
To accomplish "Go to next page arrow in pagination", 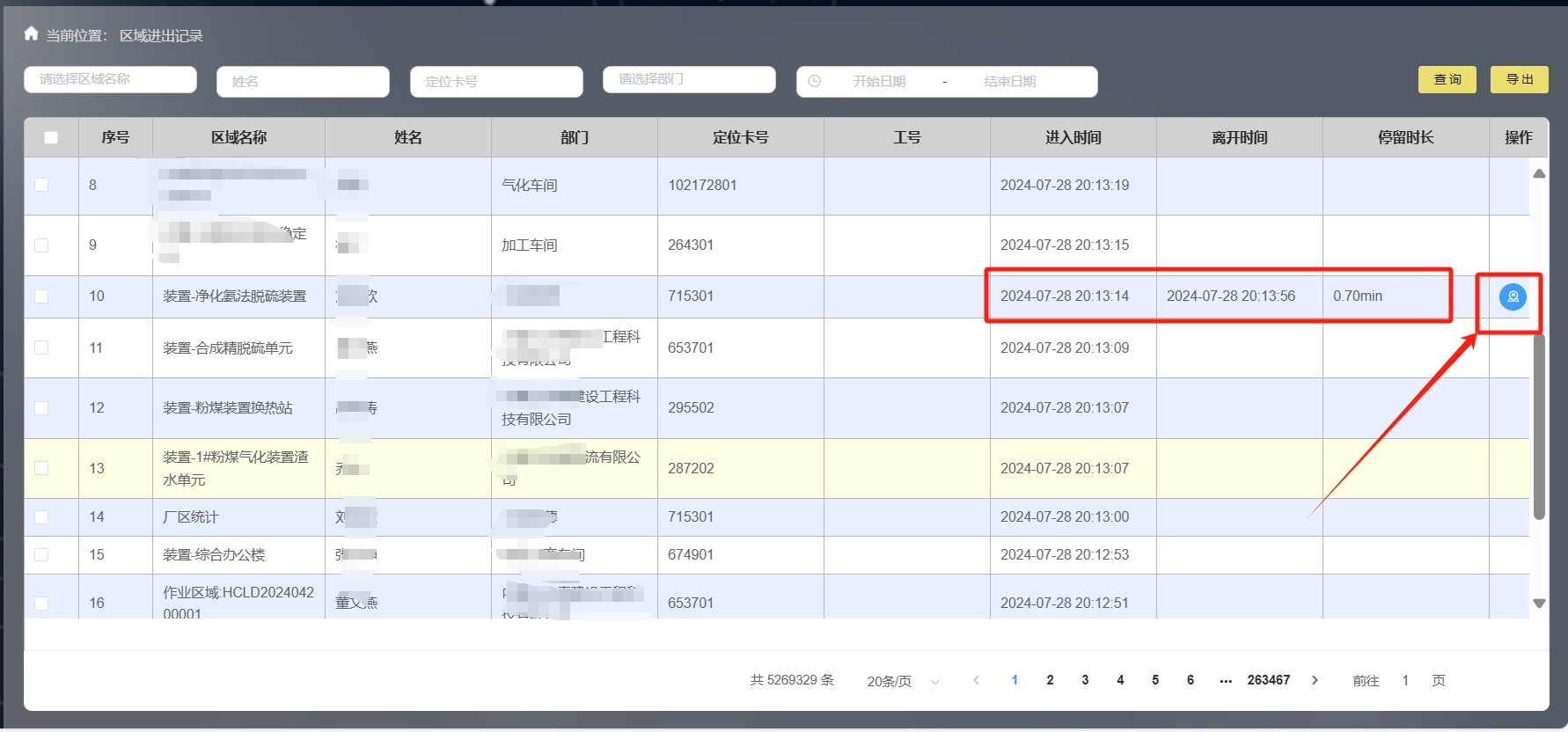I will click(1315, 680).
